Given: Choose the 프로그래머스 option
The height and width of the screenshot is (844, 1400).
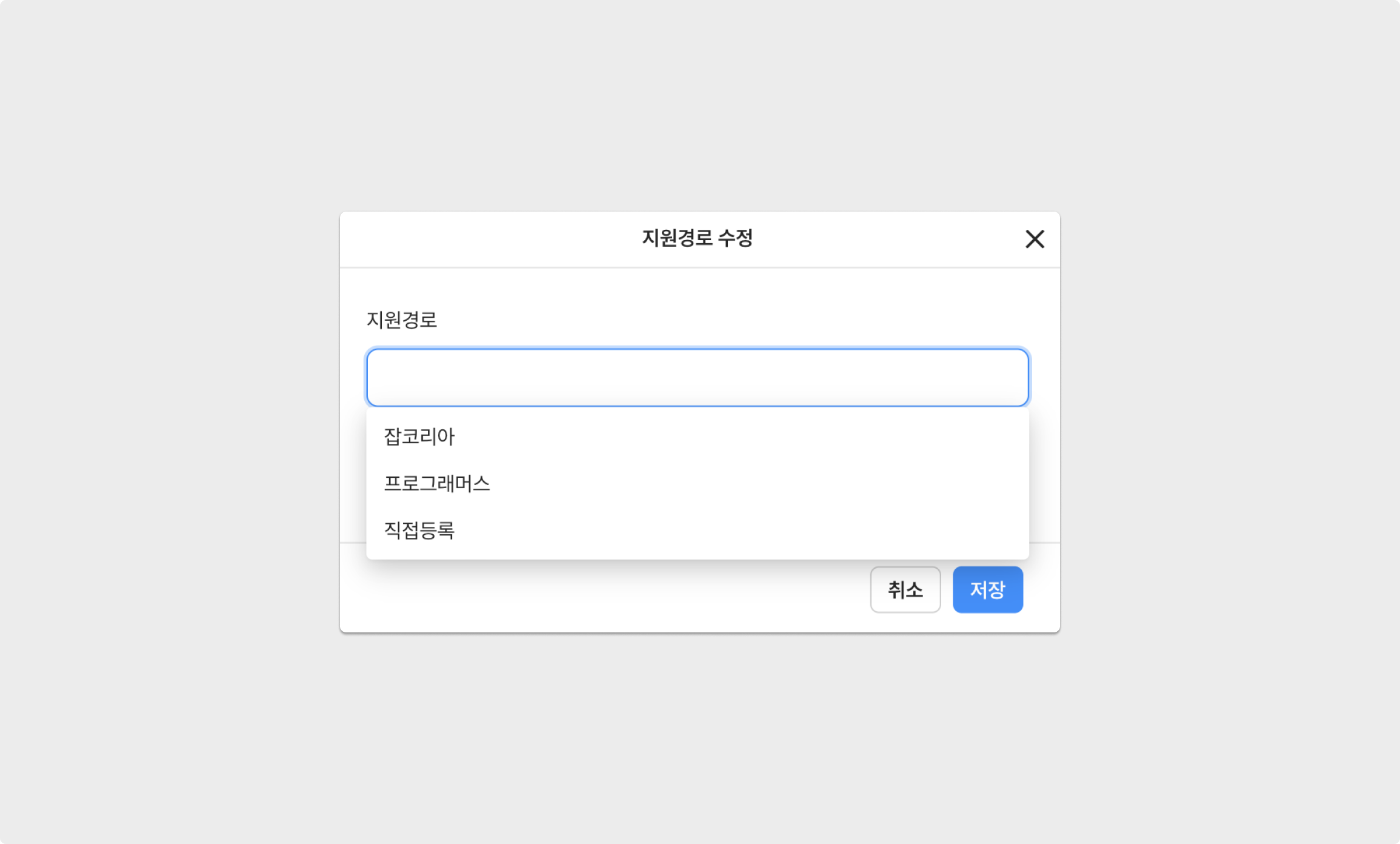Looking at the screenshot, I should (x=437, y=483).
